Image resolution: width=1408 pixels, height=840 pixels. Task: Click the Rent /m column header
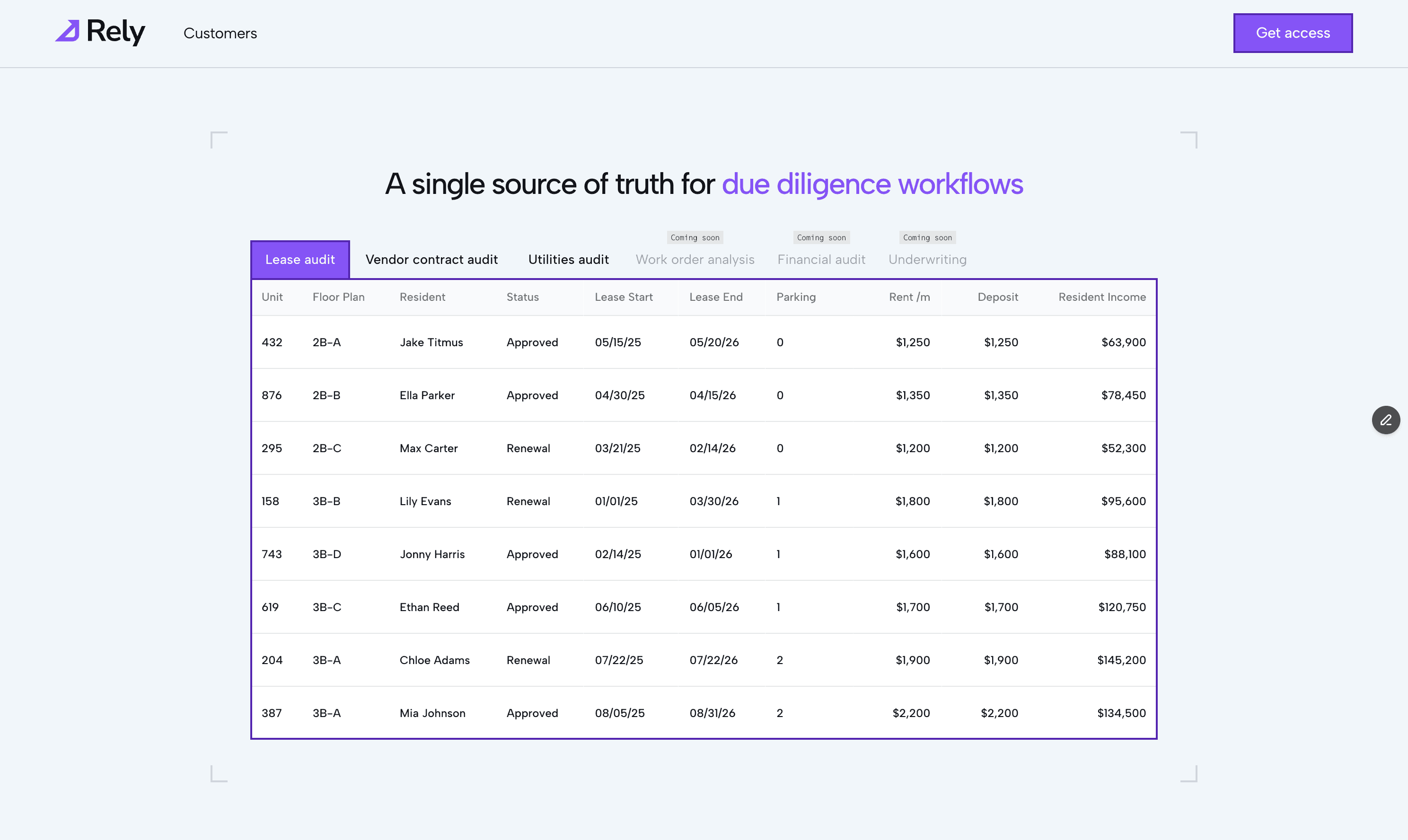click(x=909, y=297)
